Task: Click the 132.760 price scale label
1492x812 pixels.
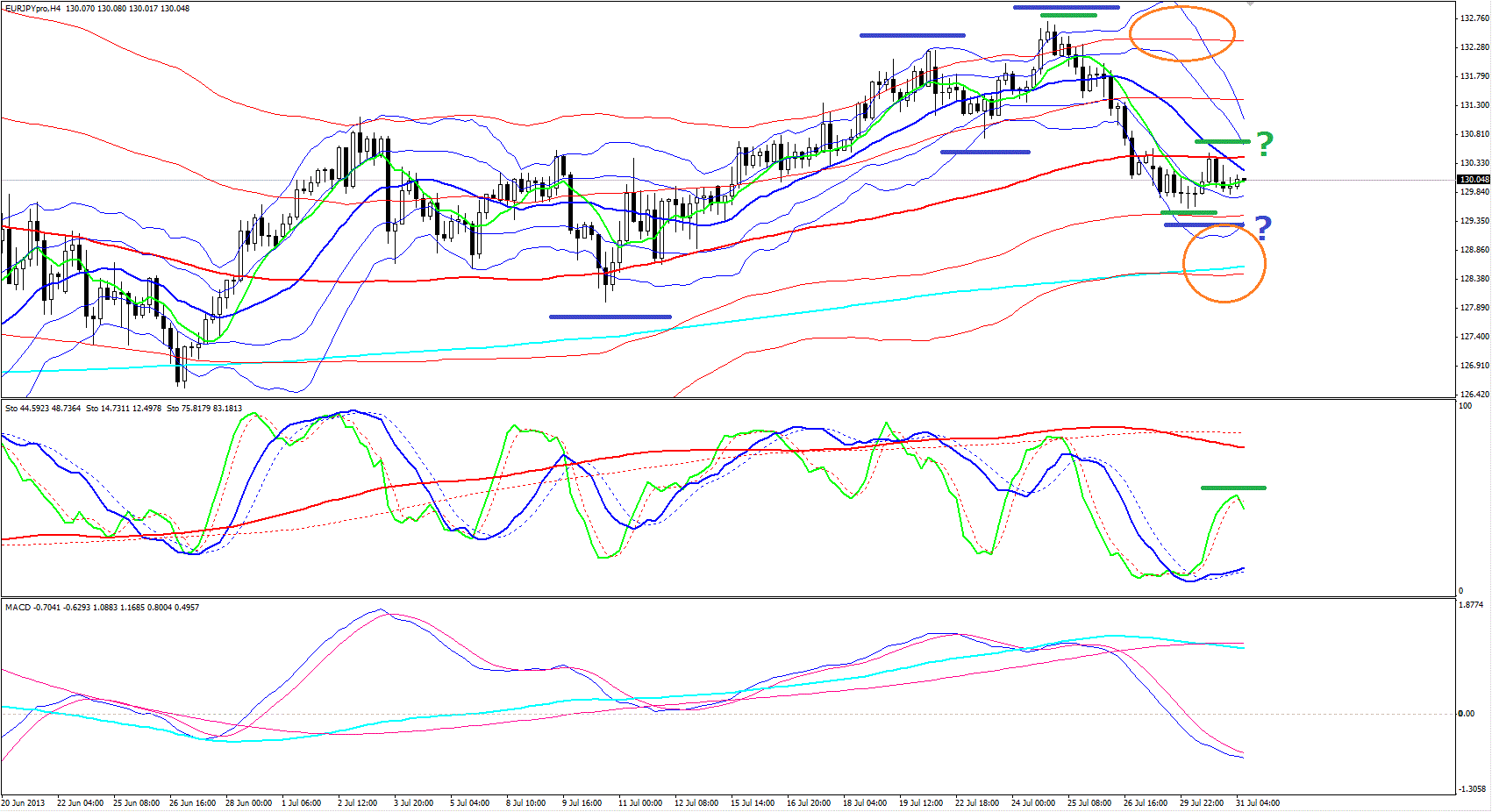Action: pyautogui.click(x=1474, y=18)
